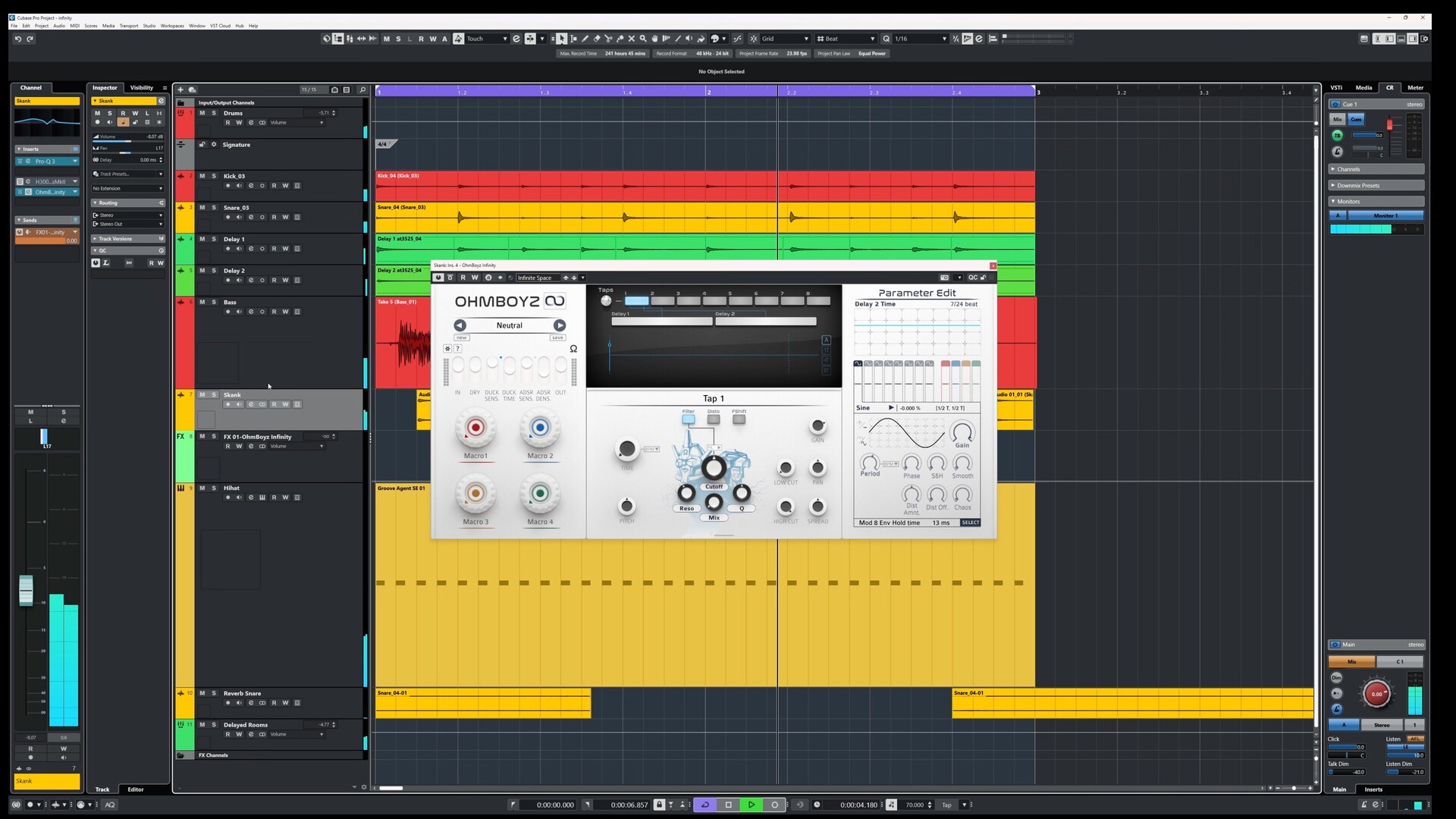Mute the Kick_03 track
Image resolution: width=1456 pixels, height=819 pixels.
pos(202,176)
